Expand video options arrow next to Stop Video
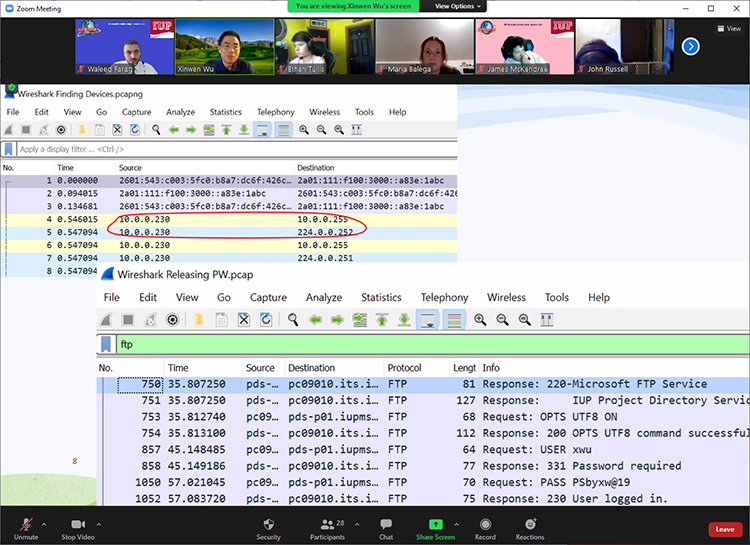Screen dimensions: 750x545 click(99, 524)
